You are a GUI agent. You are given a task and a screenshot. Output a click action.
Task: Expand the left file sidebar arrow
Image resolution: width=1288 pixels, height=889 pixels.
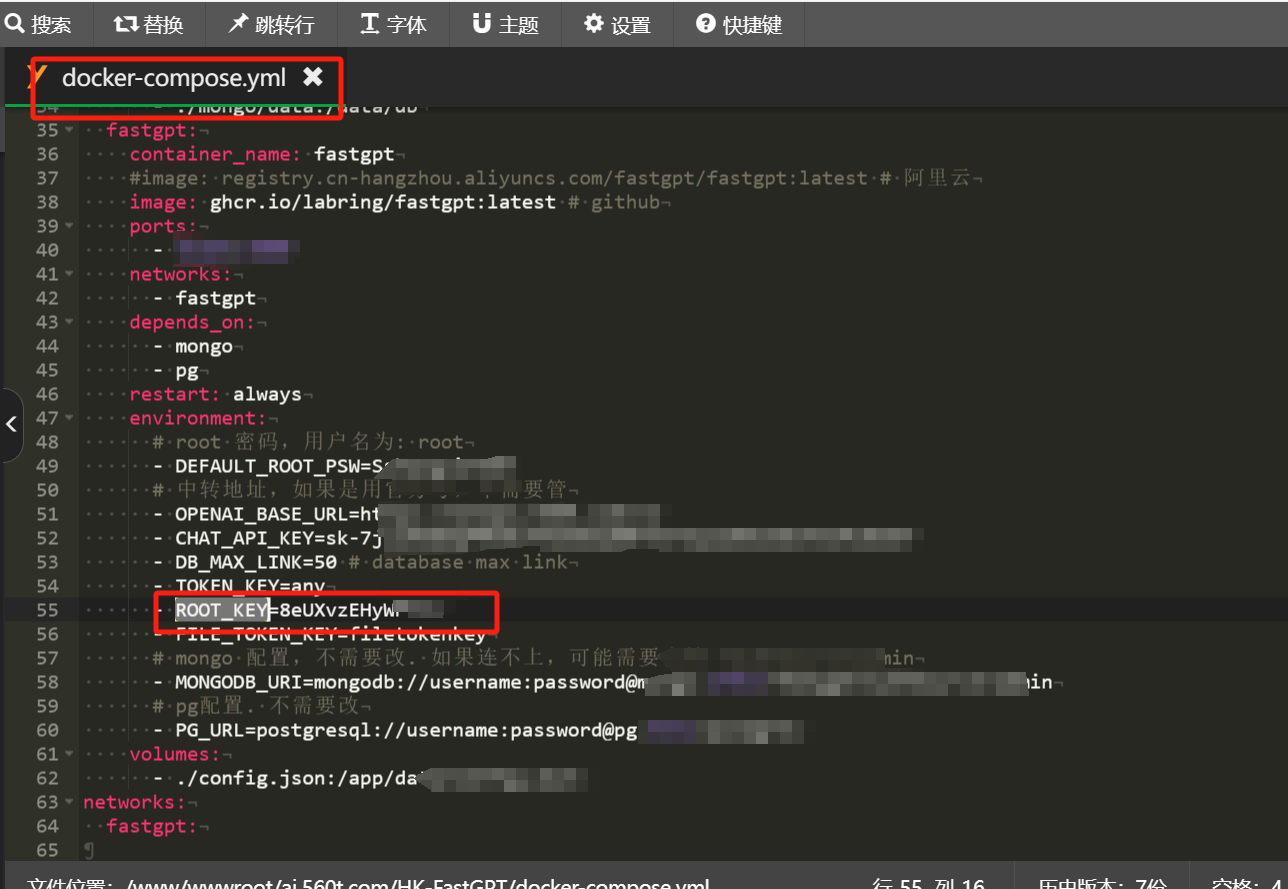point(11,425)
